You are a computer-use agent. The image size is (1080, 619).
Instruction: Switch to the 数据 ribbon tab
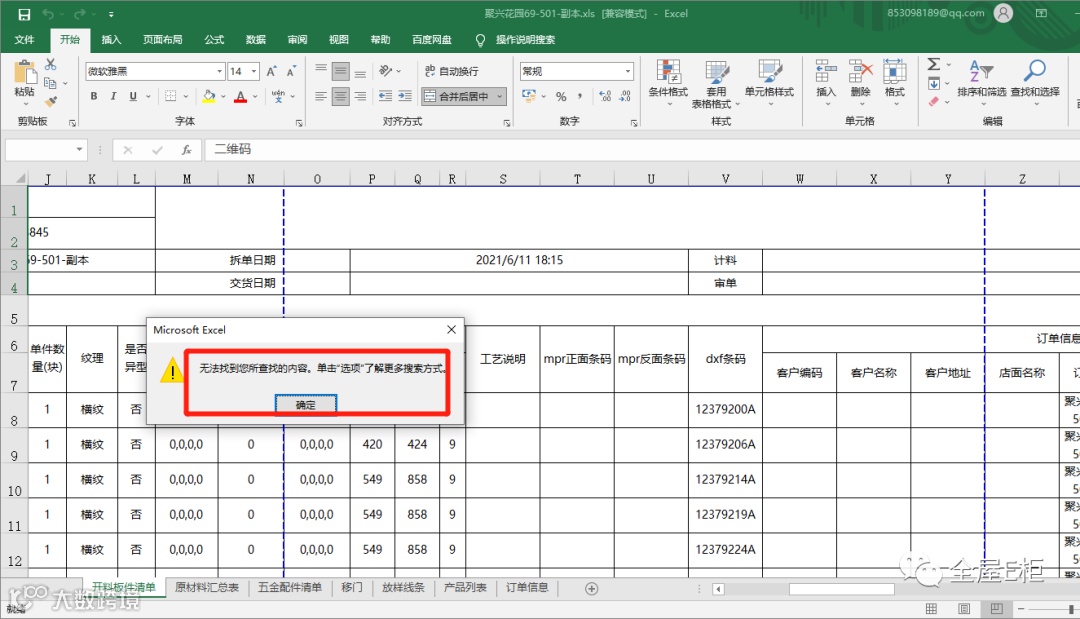click(256, 40)
